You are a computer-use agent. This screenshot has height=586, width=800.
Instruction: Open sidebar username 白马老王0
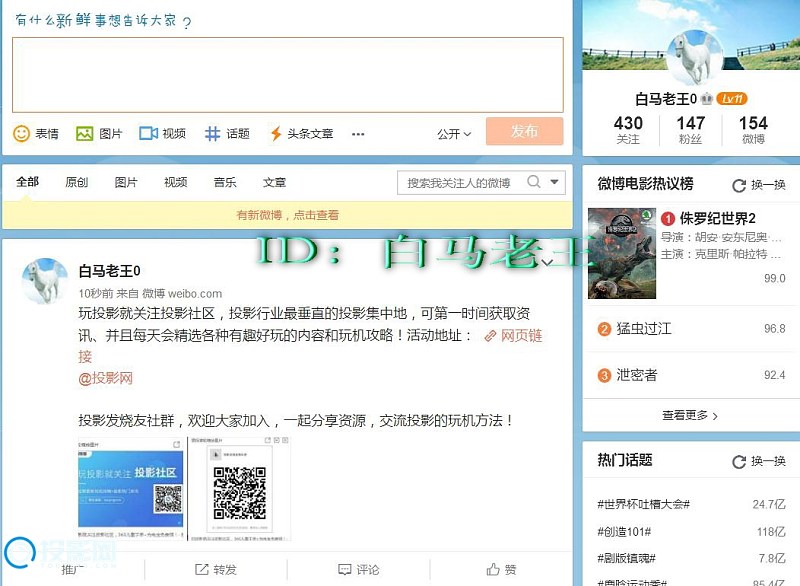click(666, 99)
